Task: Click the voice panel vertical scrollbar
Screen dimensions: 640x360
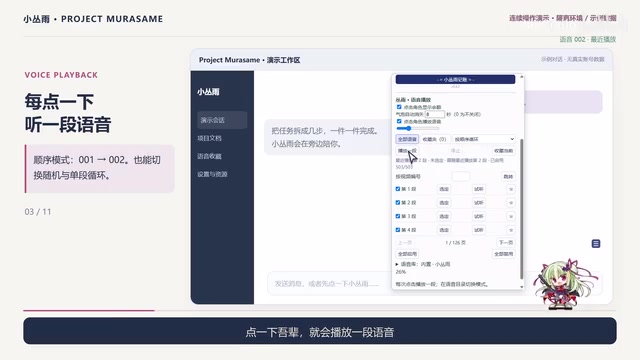Action: (522, 208)
